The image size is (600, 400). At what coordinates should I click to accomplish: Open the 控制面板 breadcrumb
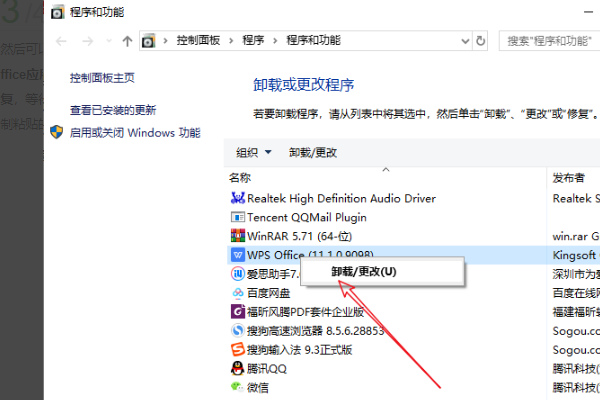tap(198, 40)
